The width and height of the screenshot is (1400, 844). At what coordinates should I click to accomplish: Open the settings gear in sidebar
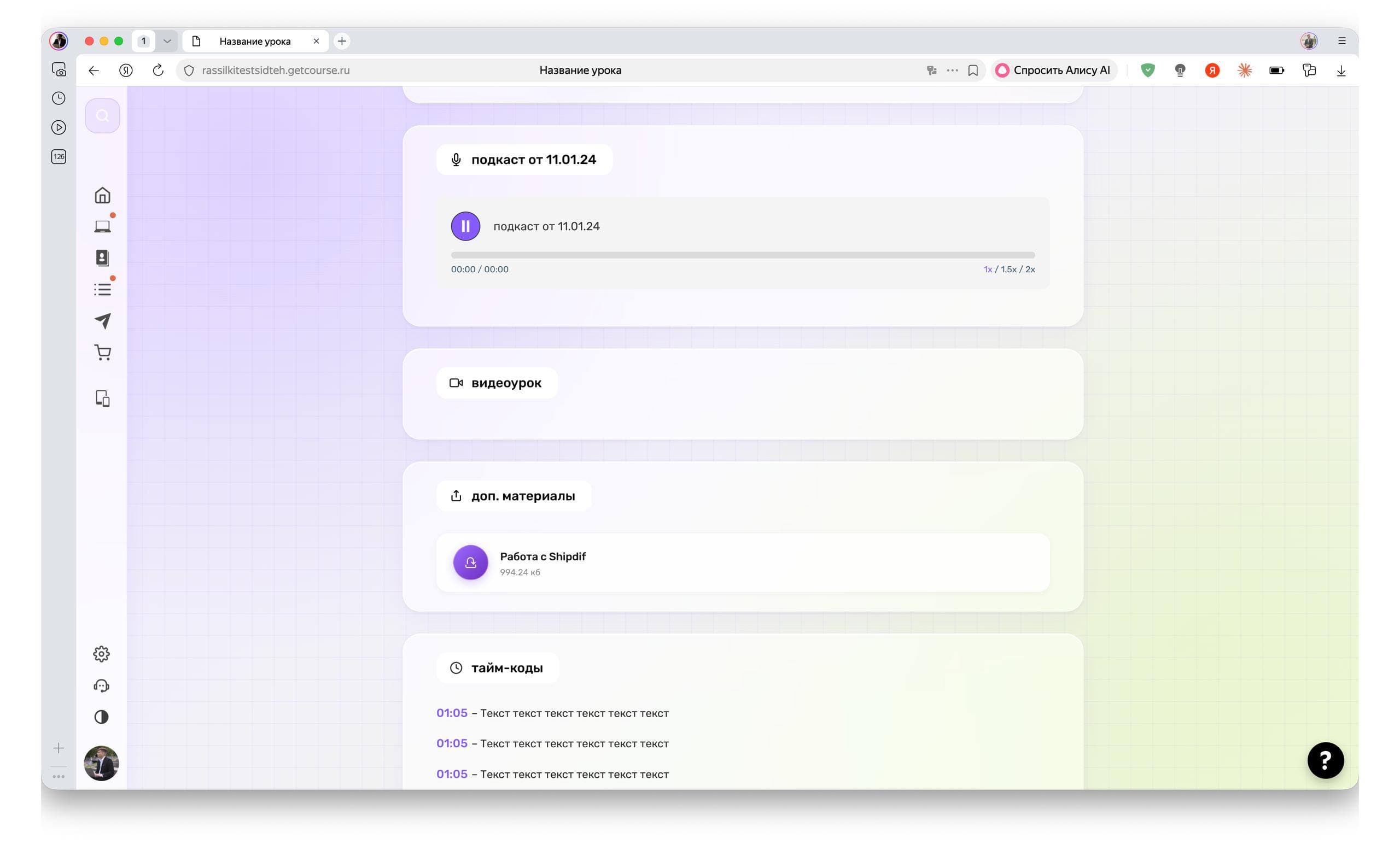(x=101, y=654)
